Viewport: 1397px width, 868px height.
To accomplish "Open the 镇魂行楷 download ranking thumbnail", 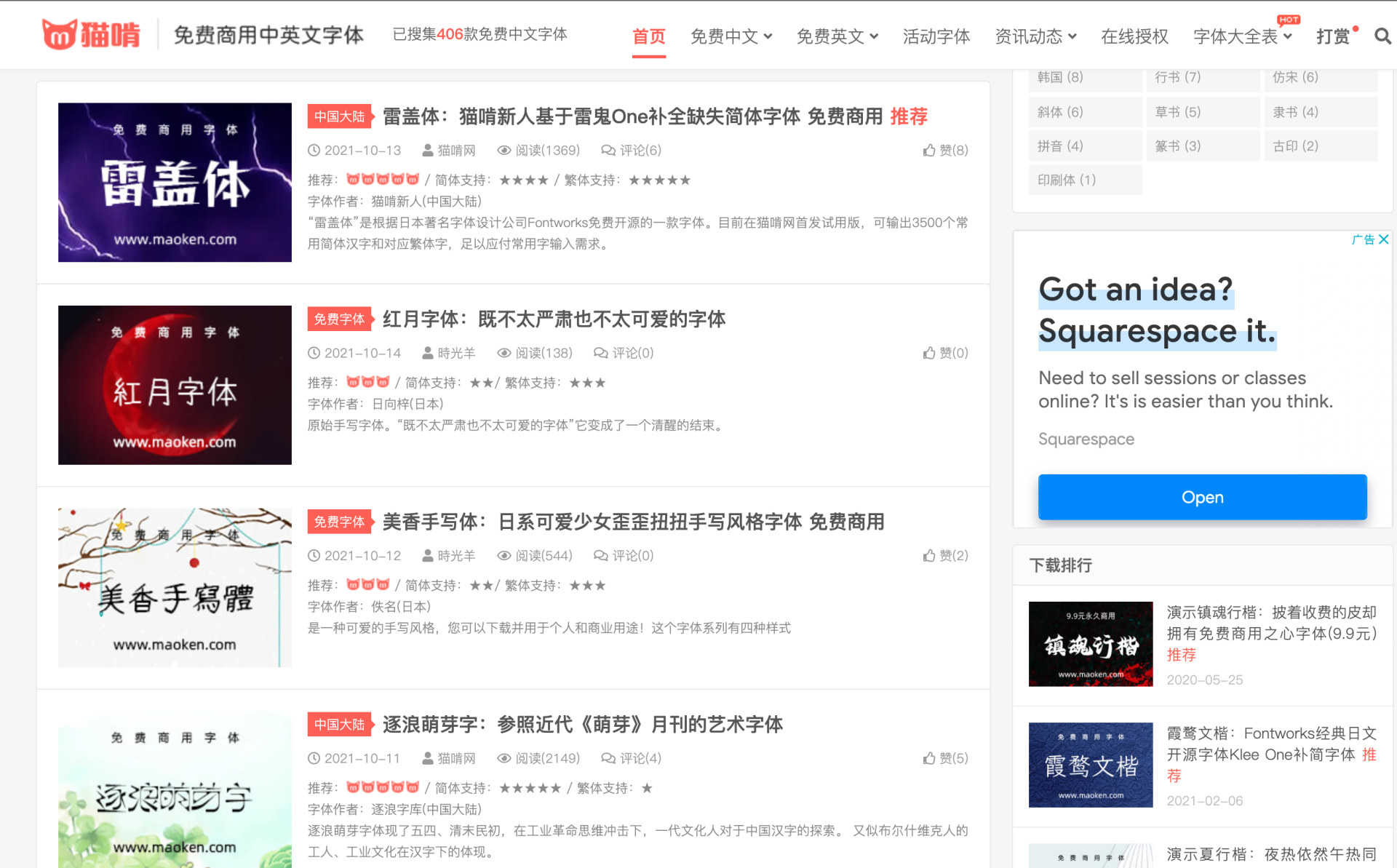I will 1090,644.
